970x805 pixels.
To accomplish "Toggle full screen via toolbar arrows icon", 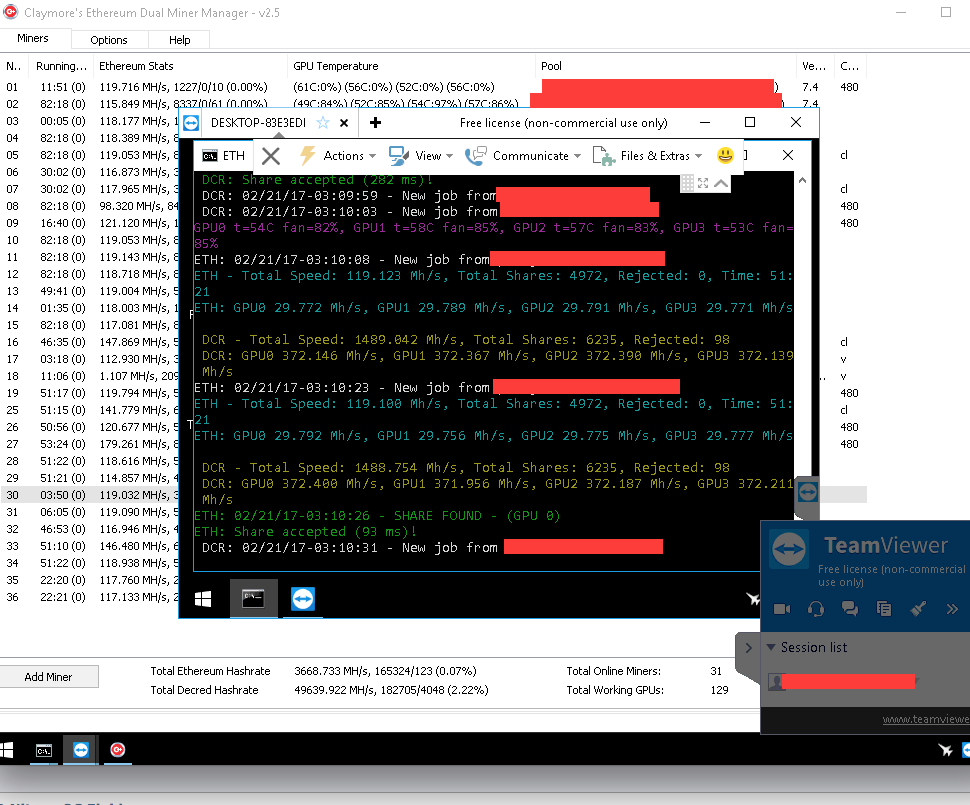I will 703,183.
